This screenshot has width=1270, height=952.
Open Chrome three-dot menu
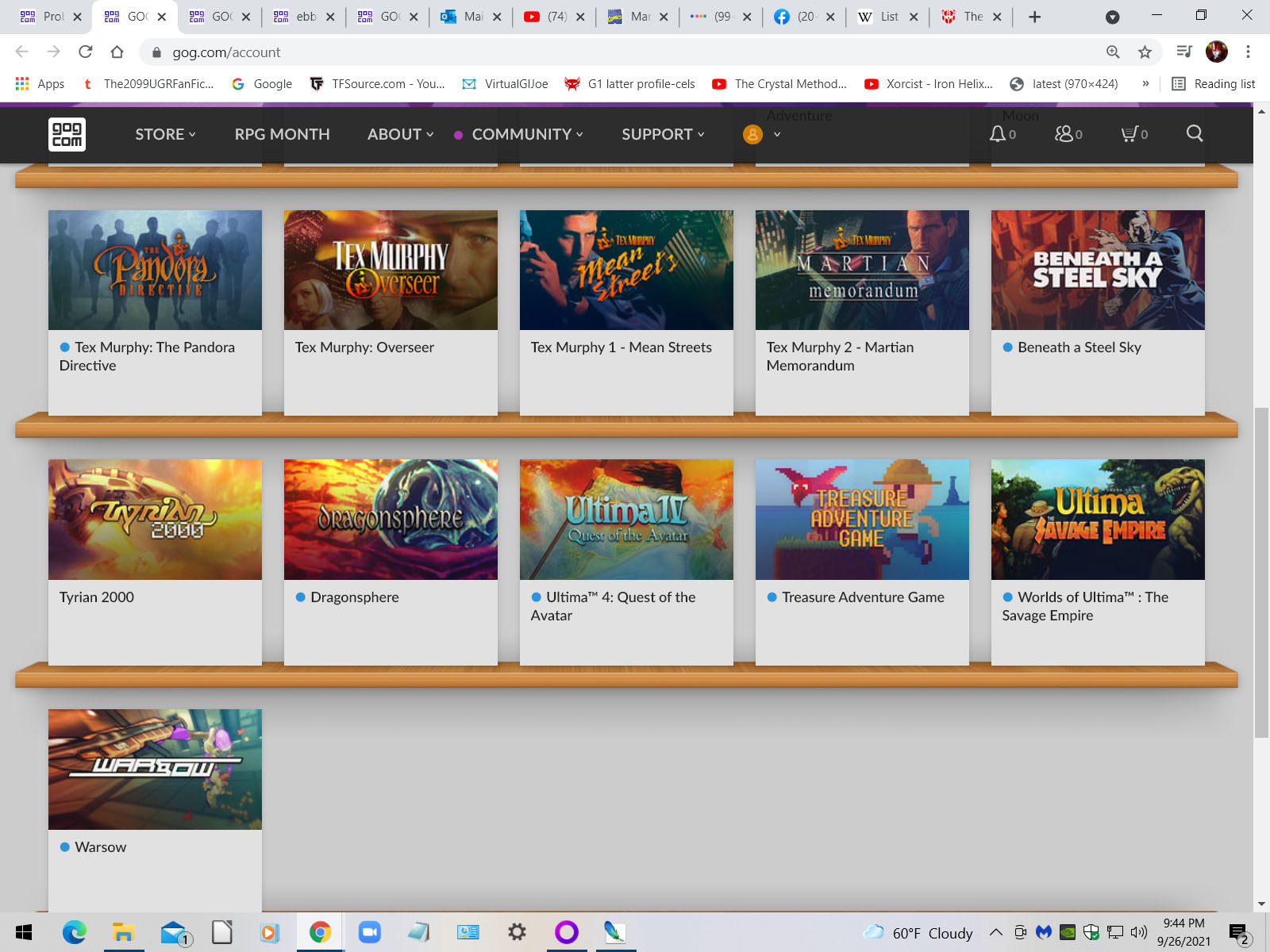[1248, 52]
